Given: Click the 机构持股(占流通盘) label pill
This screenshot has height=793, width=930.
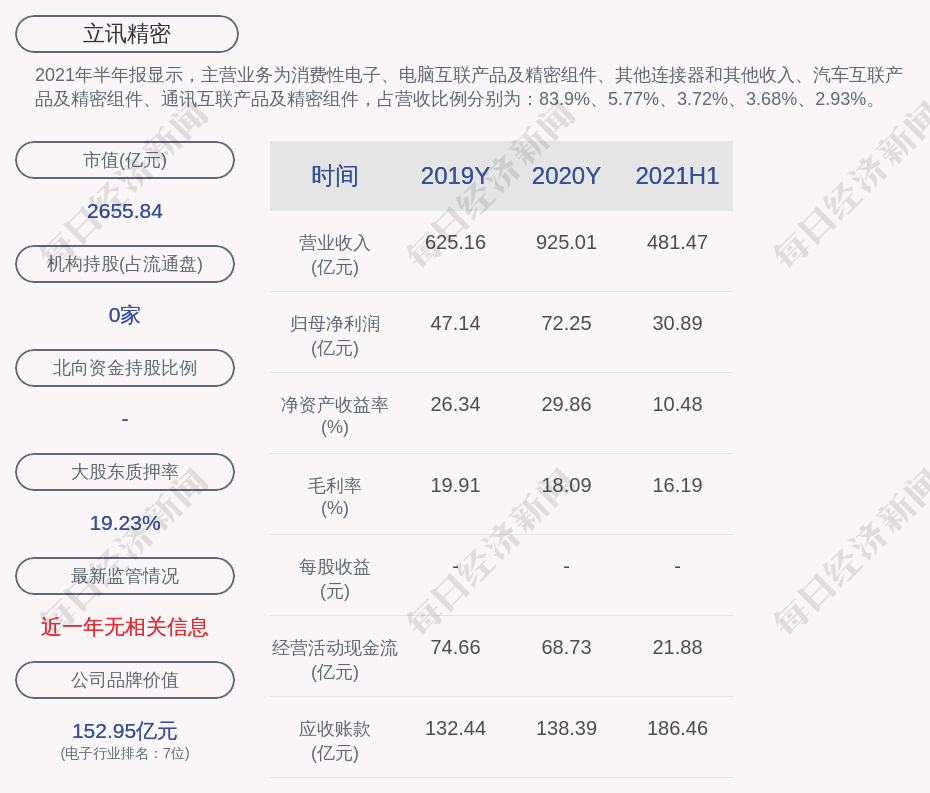Looking at the screenshot, I should (x=125, y=264).
